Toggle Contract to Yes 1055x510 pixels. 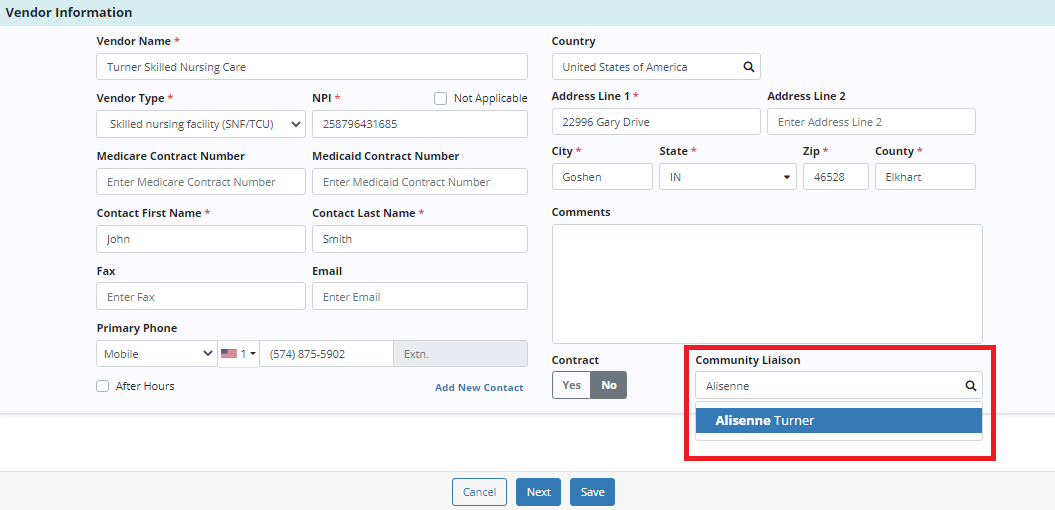(x=571, y=385)
